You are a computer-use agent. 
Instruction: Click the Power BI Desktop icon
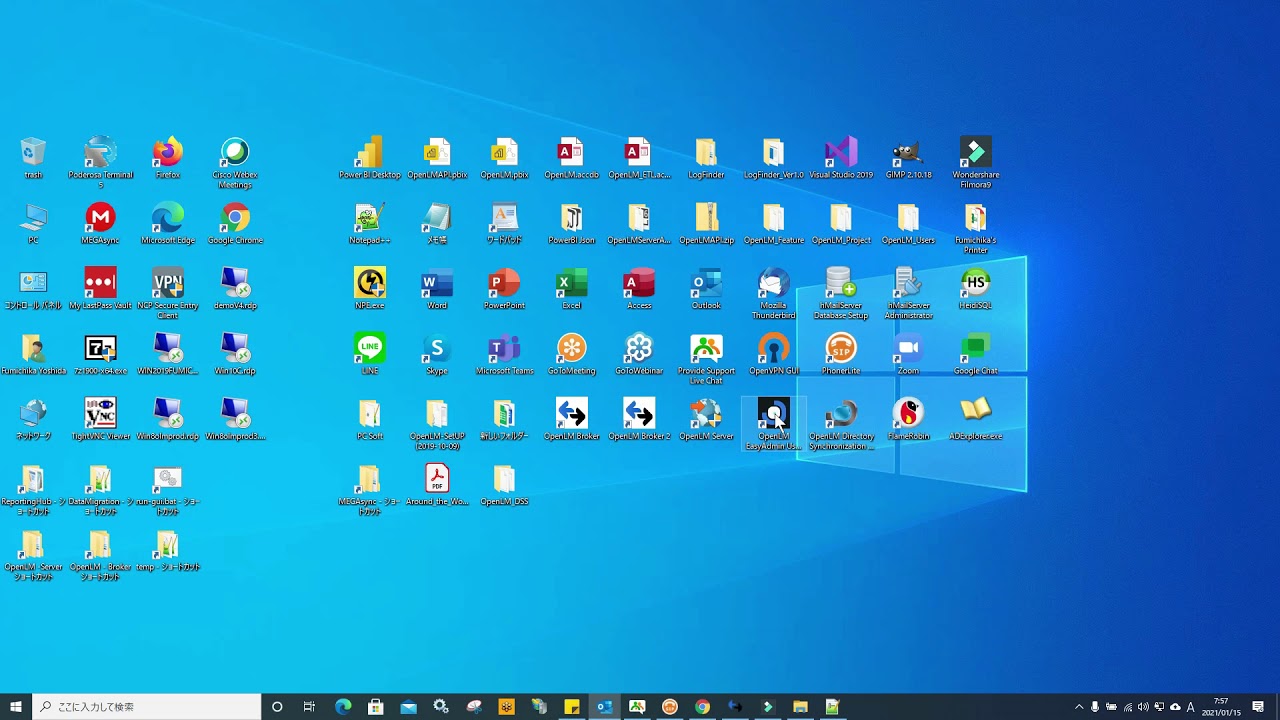click(370, 159)
